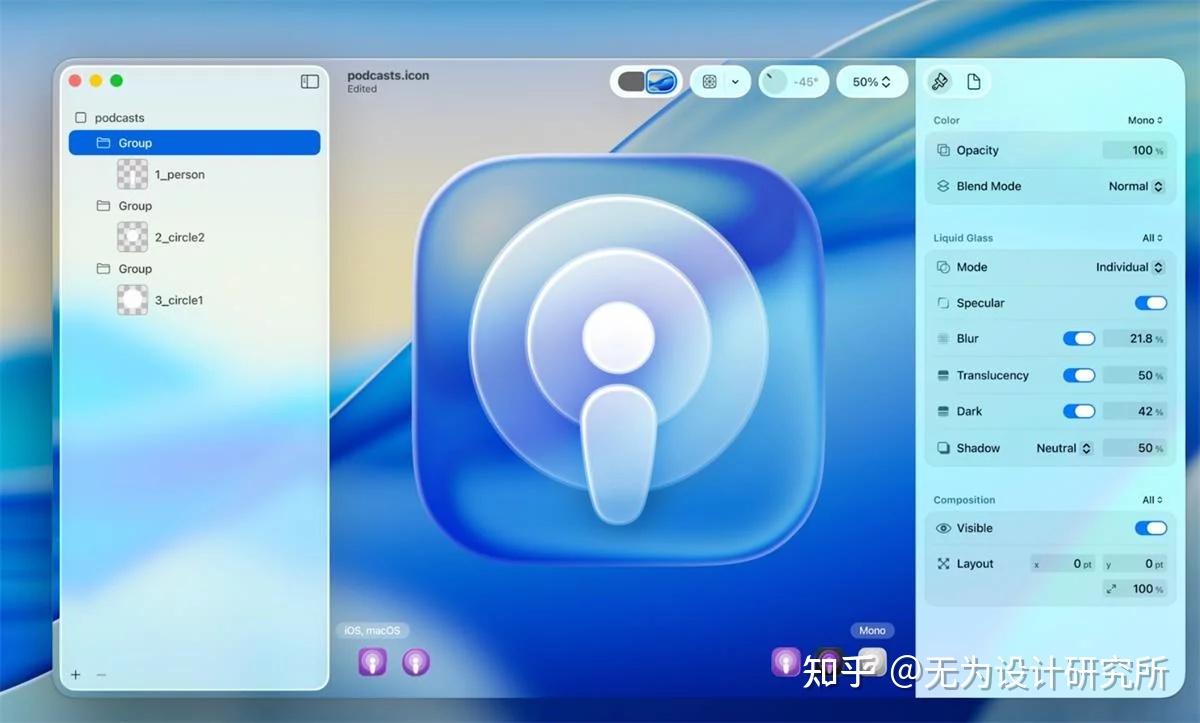This screenshot has width=1200, height=723.
Task: Select the wallpaper background preview swatch
Action: pyautogui.click(x=661, y=82)
